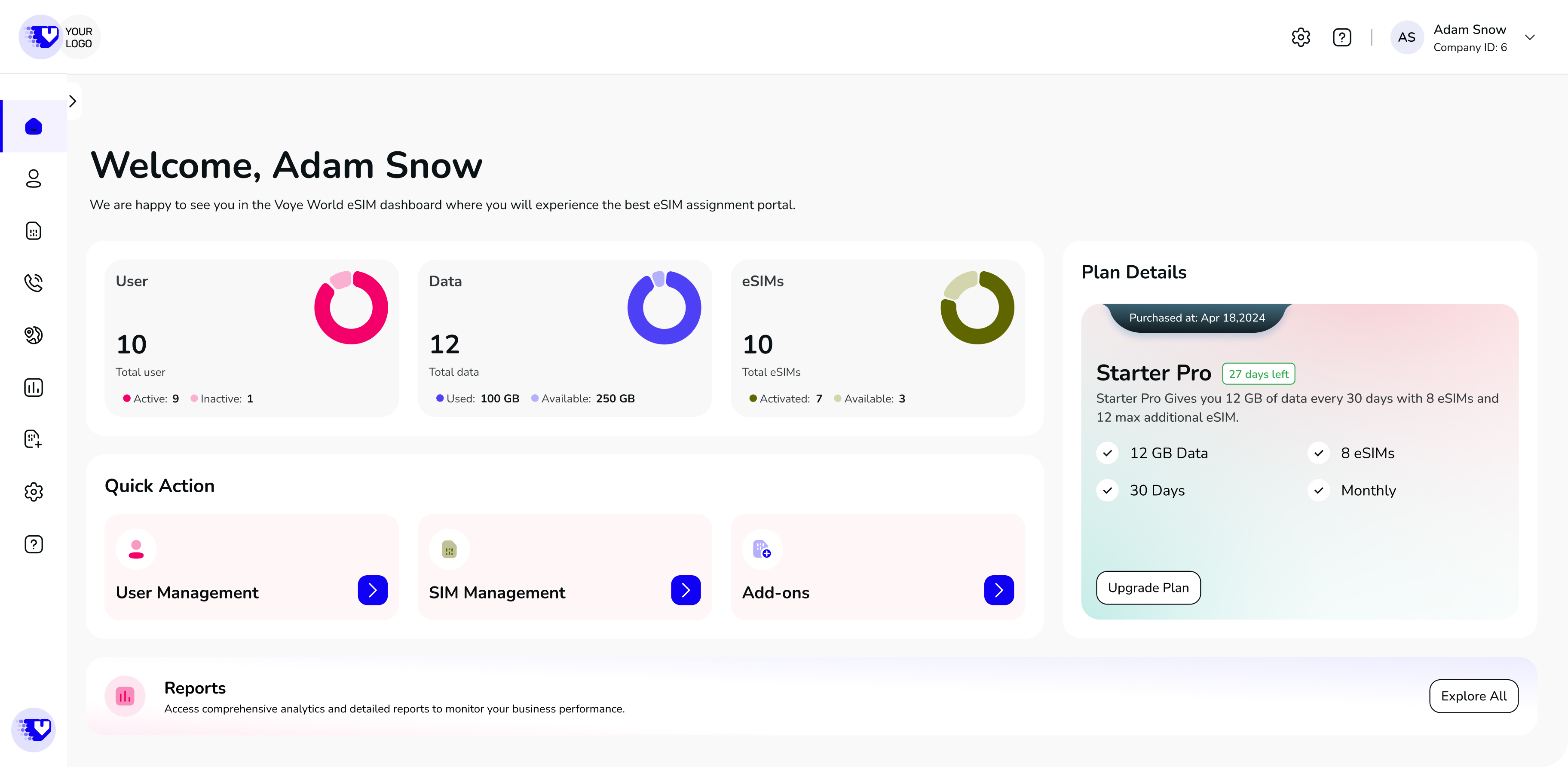1568x767 pixels.
Task: Open sidebar help section
Action: [x=34, y=544]
